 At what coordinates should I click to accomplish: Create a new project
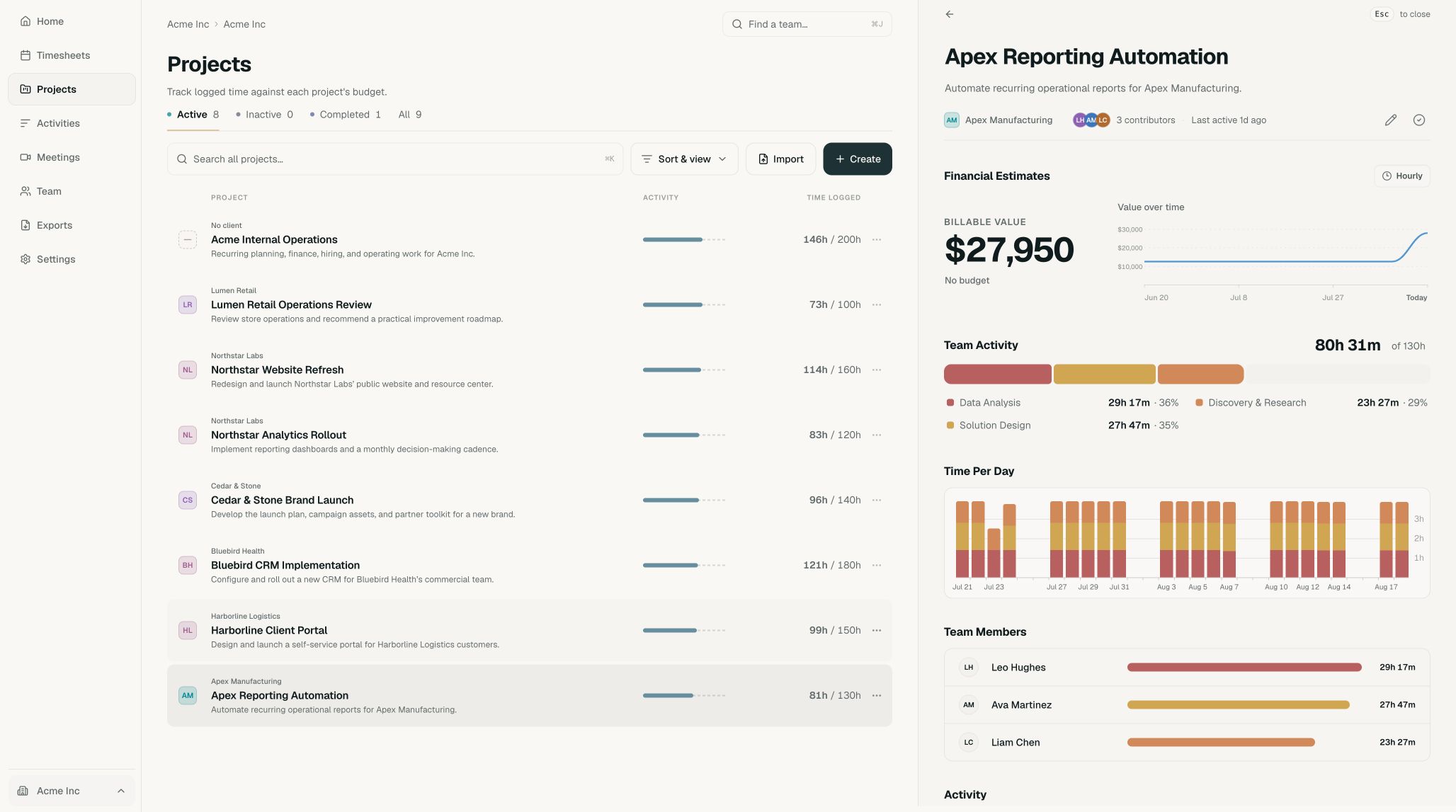858,159
